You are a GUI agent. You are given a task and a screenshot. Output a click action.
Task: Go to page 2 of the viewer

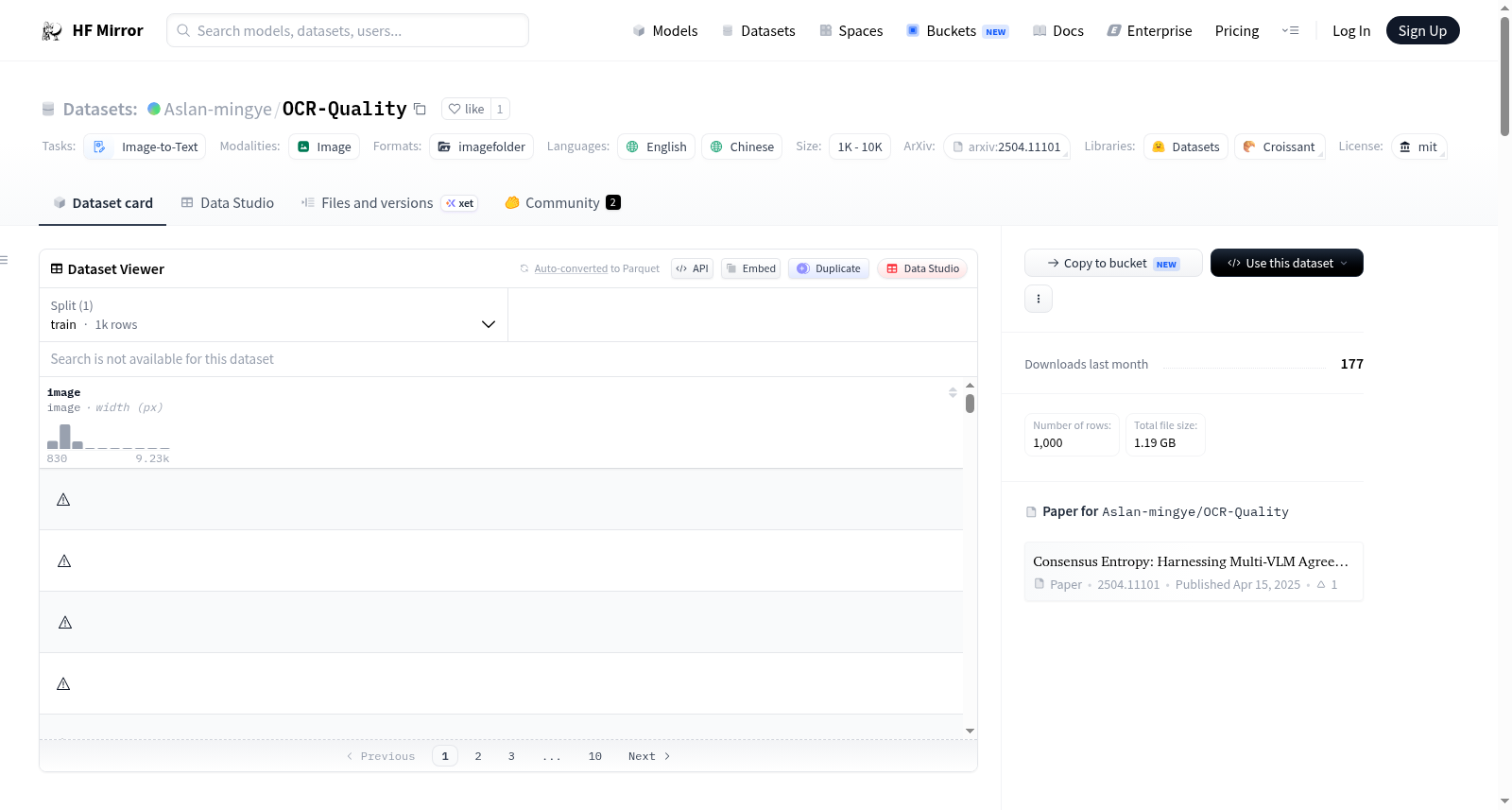pos(478,756)
